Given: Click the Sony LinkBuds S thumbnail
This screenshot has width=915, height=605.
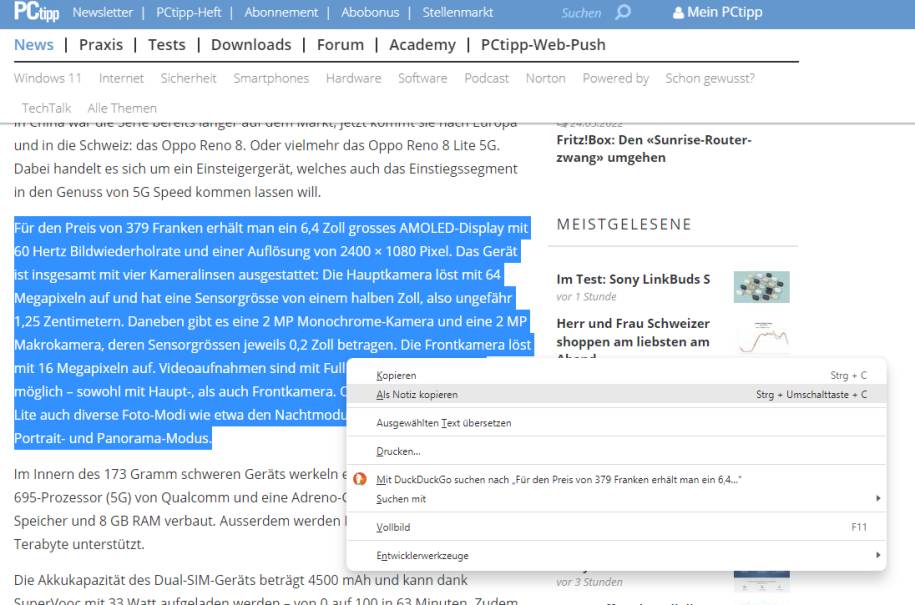Looking at the screenshot, I should coord(762,287).
